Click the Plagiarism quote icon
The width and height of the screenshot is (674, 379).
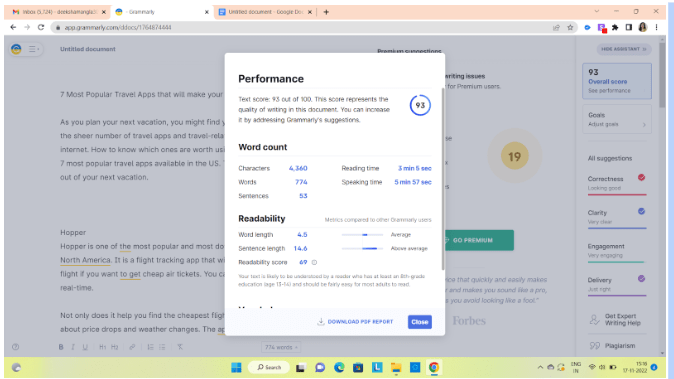point(595,345)
